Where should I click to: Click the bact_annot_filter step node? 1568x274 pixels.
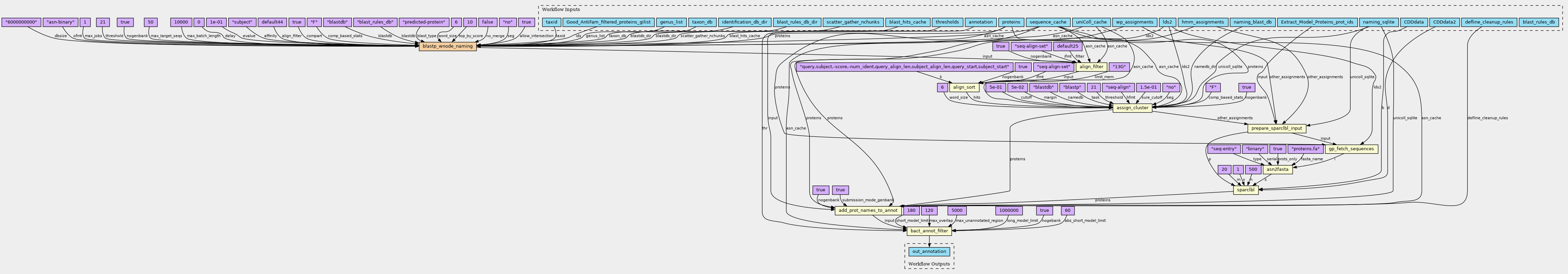pos(929,231)
